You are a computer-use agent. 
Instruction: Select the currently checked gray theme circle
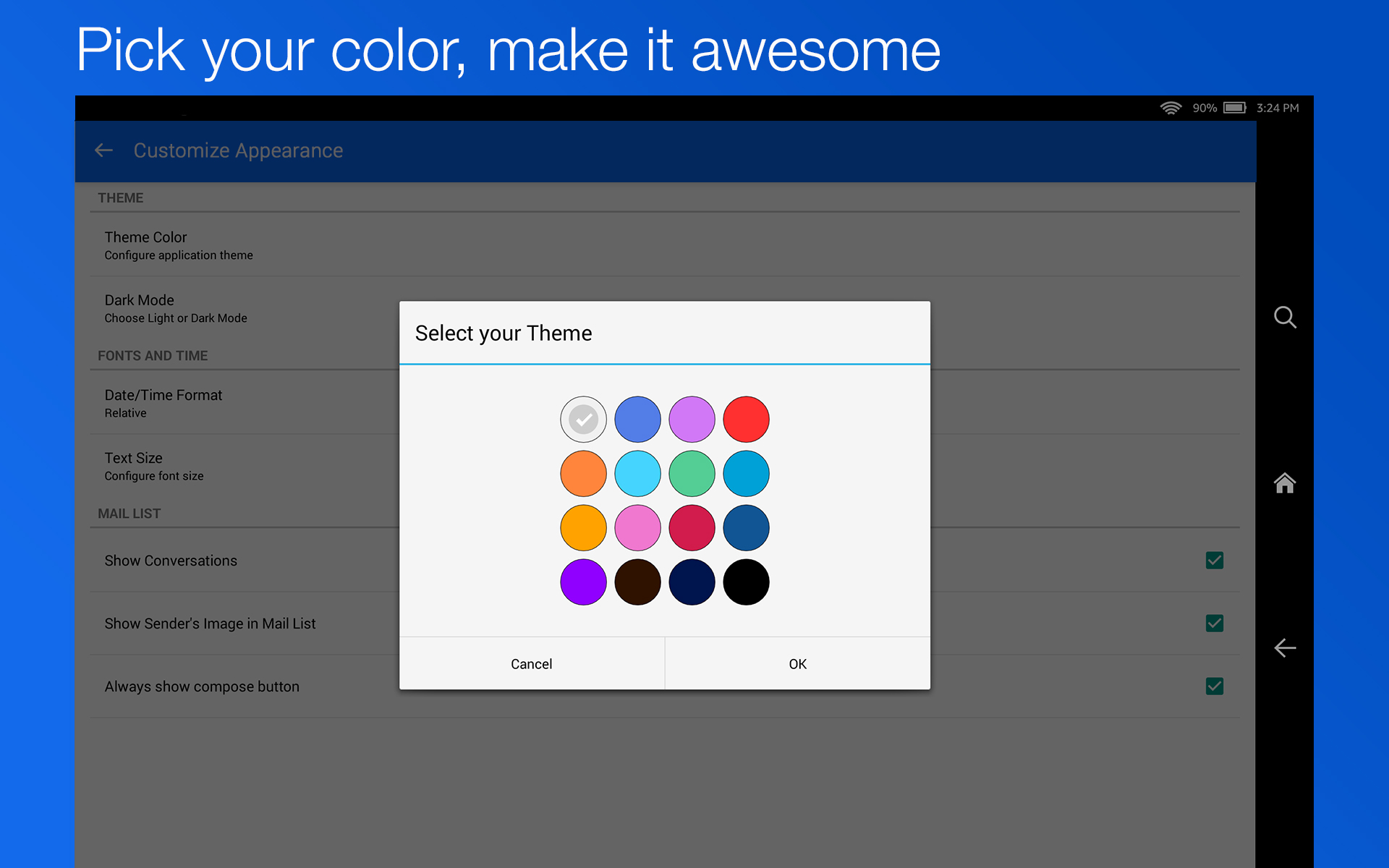point(583,419)
